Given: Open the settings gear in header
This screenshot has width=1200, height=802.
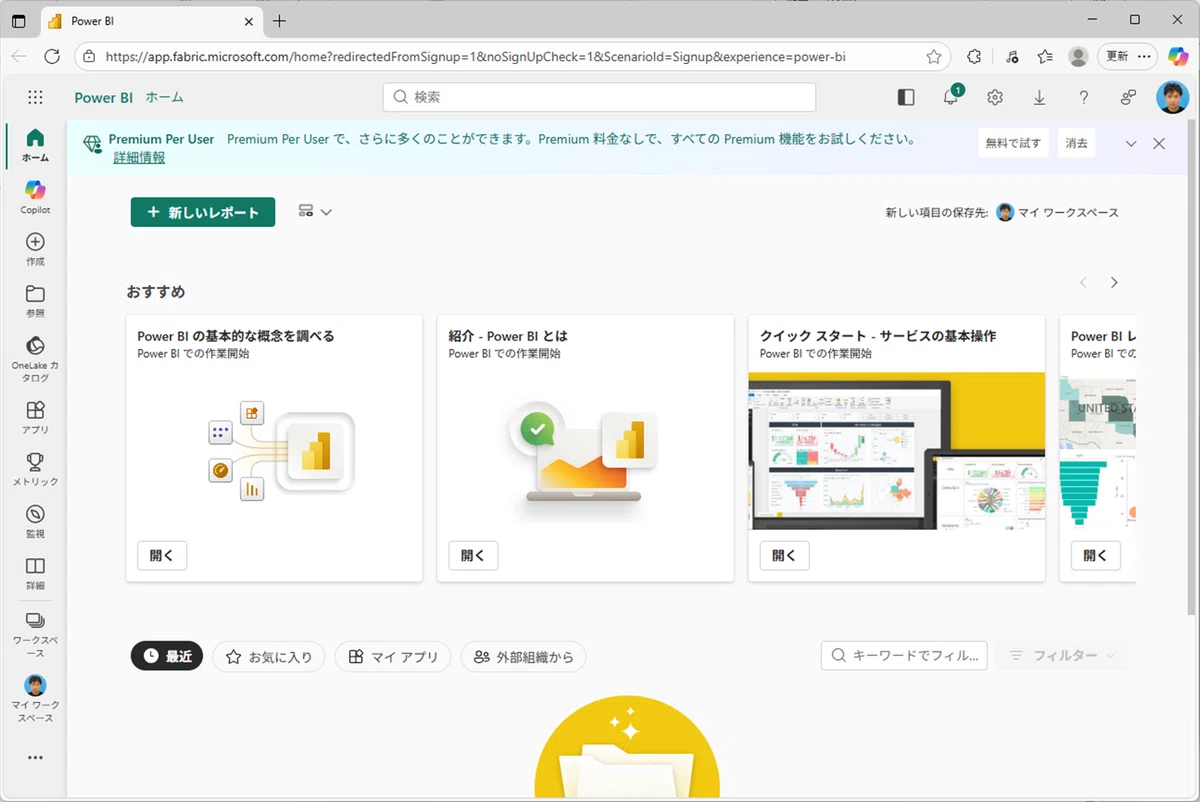Looking at the screenshot, I should (x=995, y=97).
